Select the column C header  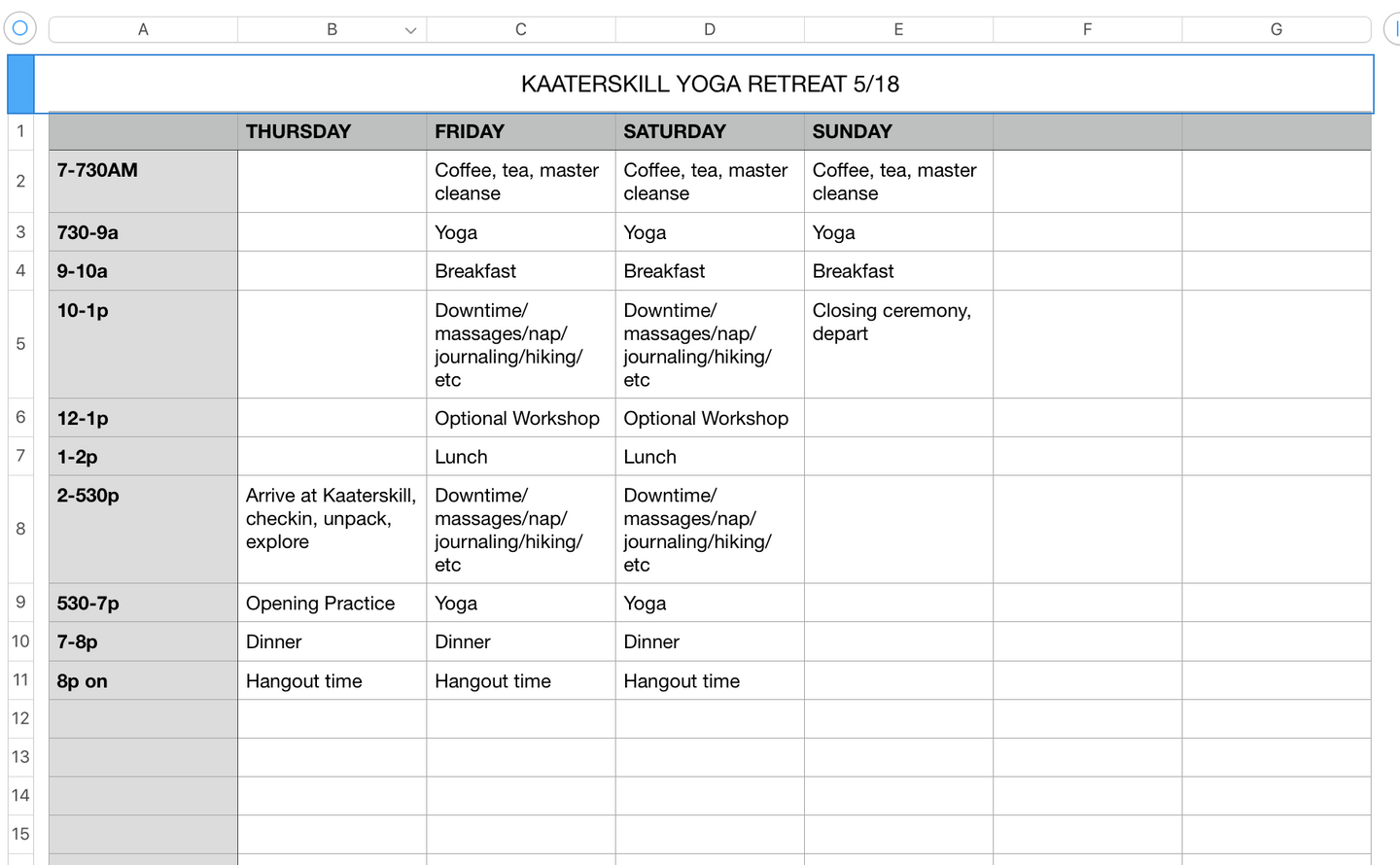[520, 29]
